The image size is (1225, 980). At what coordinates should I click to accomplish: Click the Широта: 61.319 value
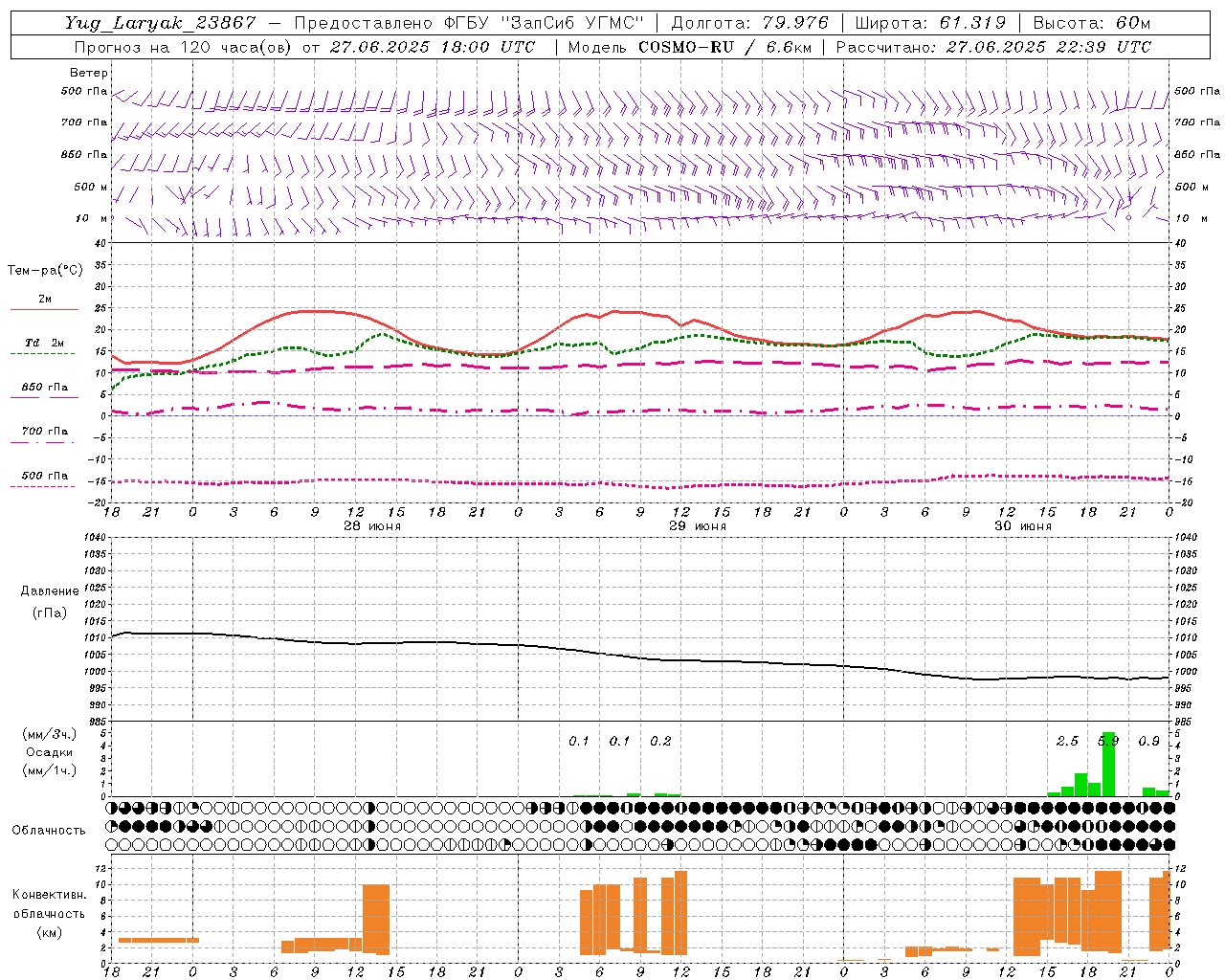(930, 23)
